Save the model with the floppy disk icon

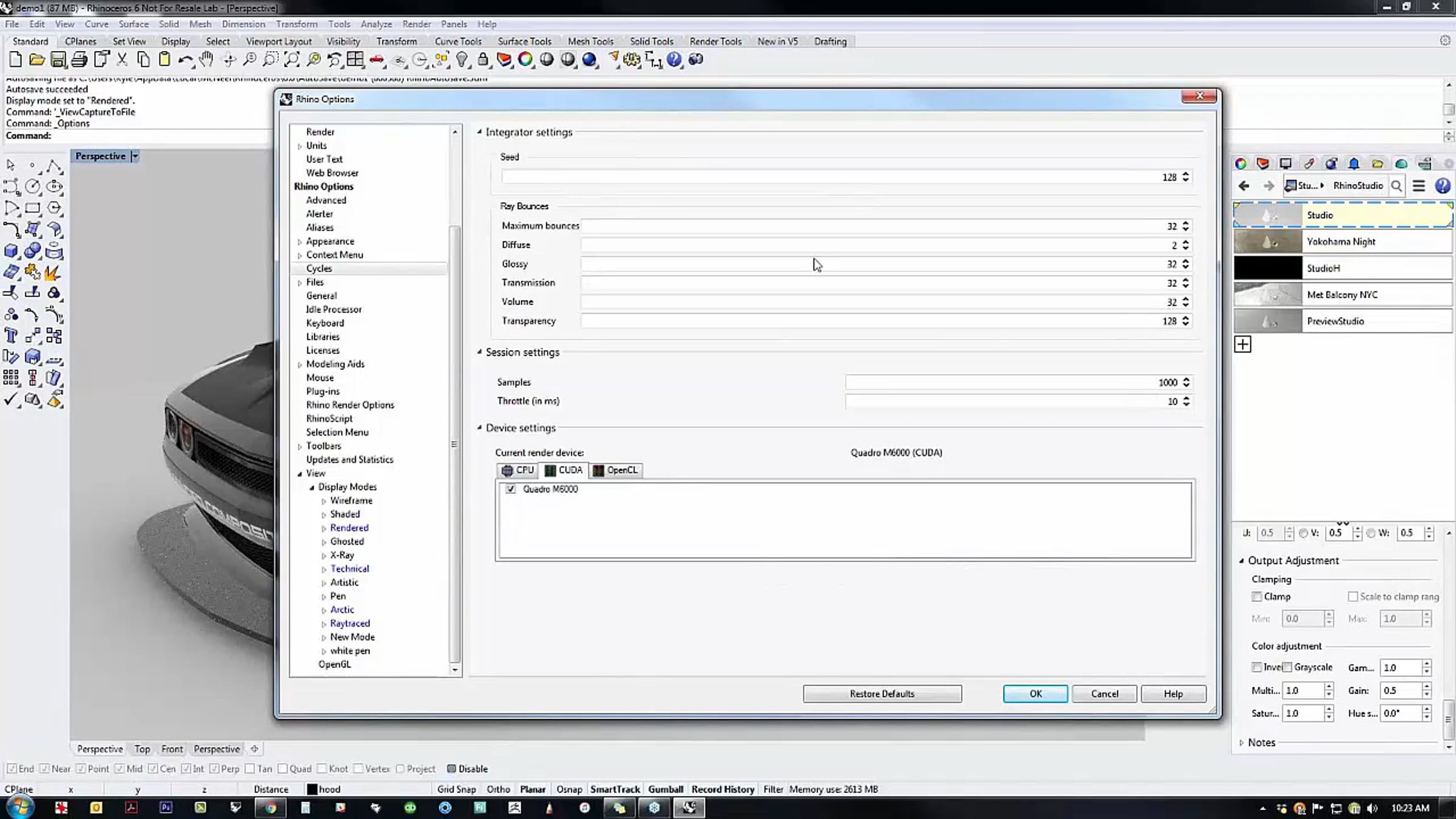[x=58, y=59]
